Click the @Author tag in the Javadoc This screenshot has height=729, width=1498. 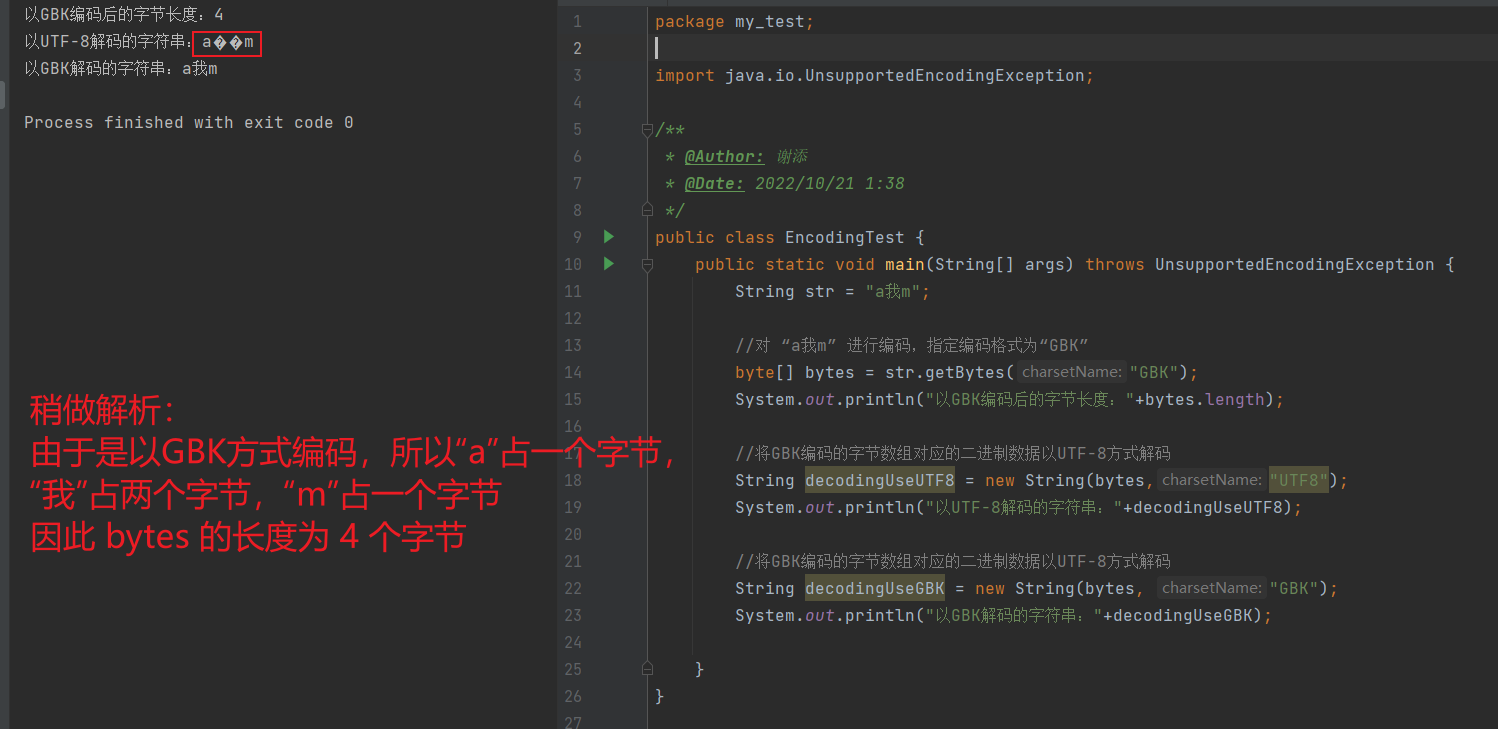point(725,156)
